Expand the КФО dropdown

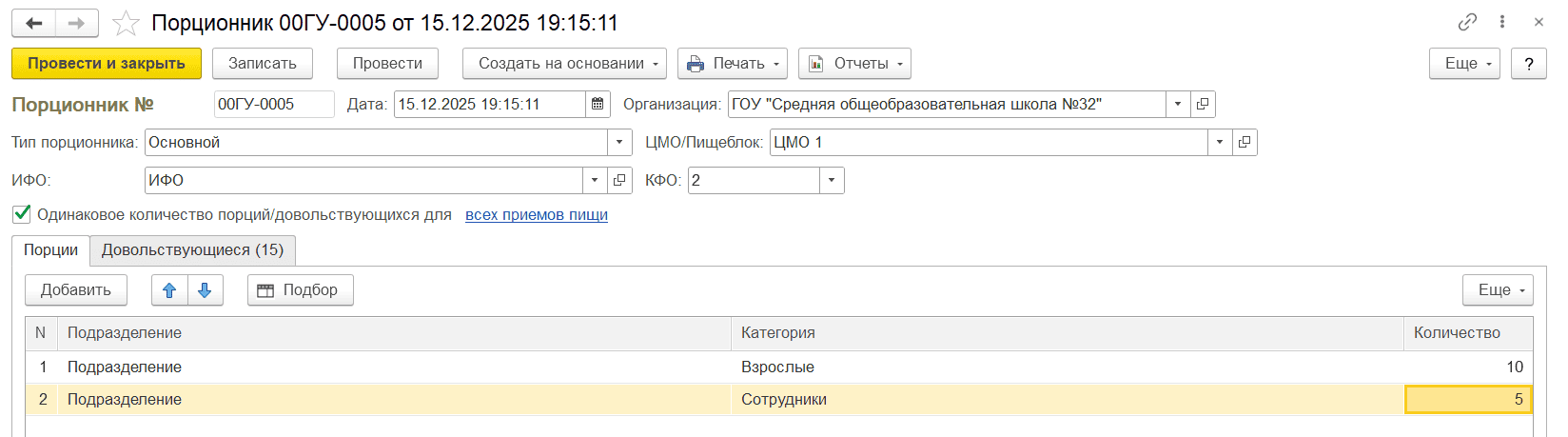click(x=832, y=181)
